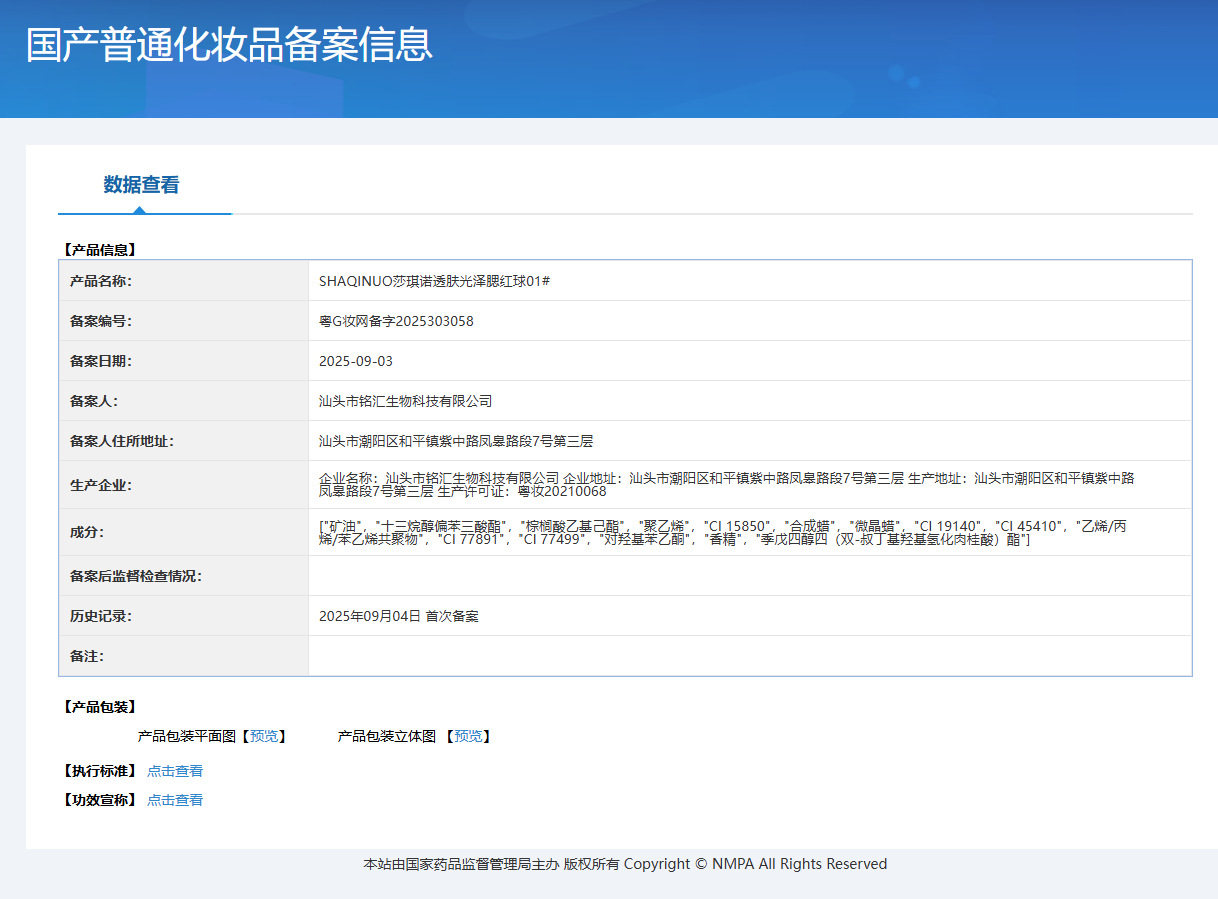The height and width of the screenshot is (899, 1218).
Task: Click the 产品包装平面图 label
Action: [x=187, y=736]
